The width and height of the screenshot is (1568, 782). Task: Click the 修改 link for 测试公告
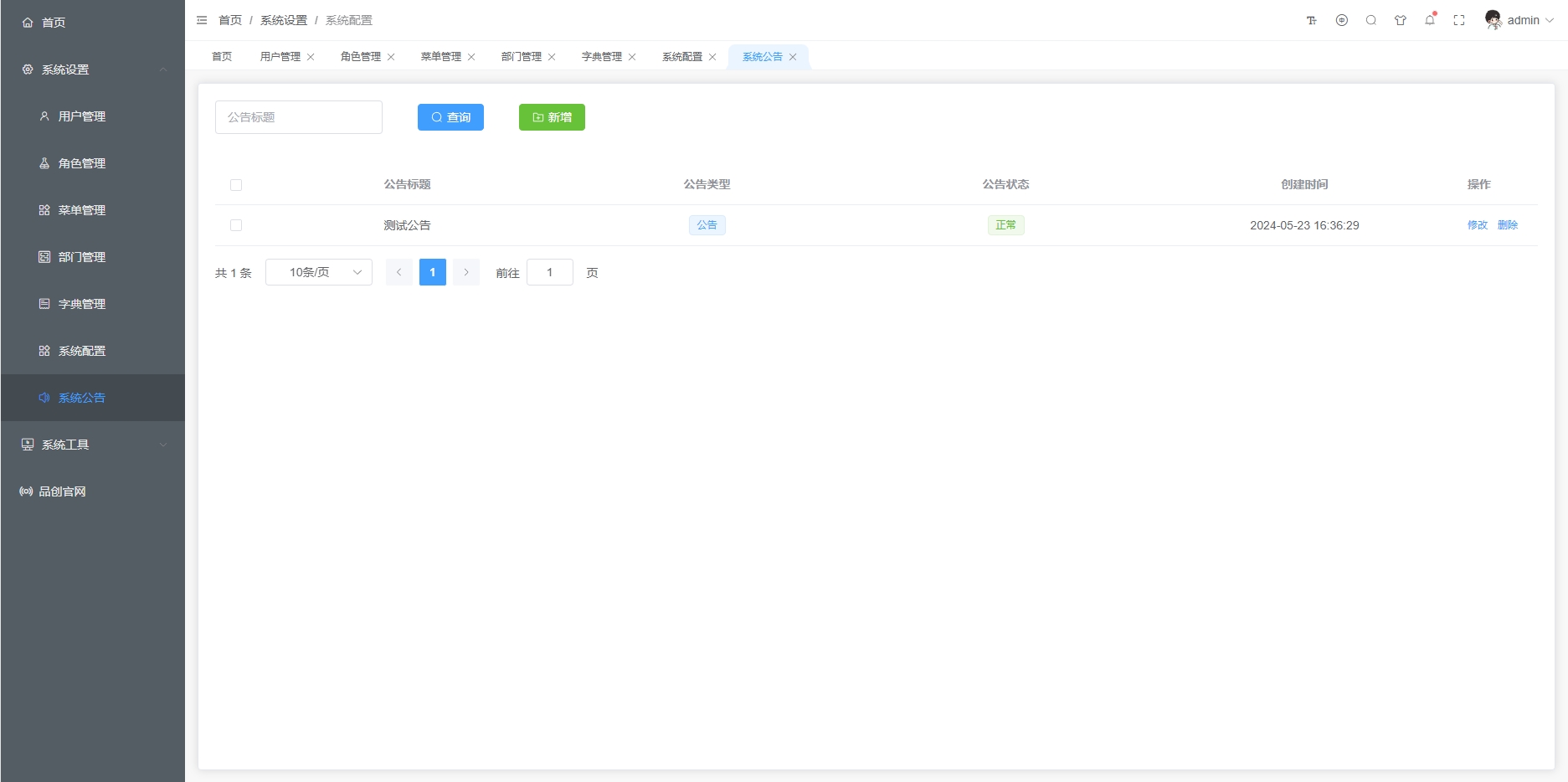click(1478, 225)
